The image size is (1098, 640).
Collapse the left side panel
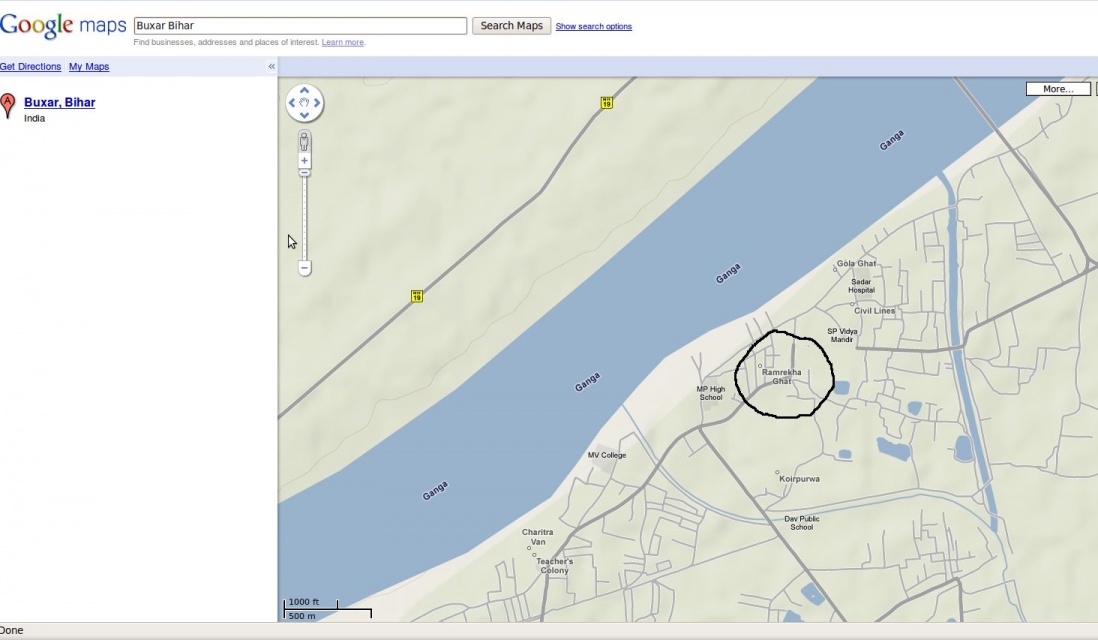click(x=271, y=66)
